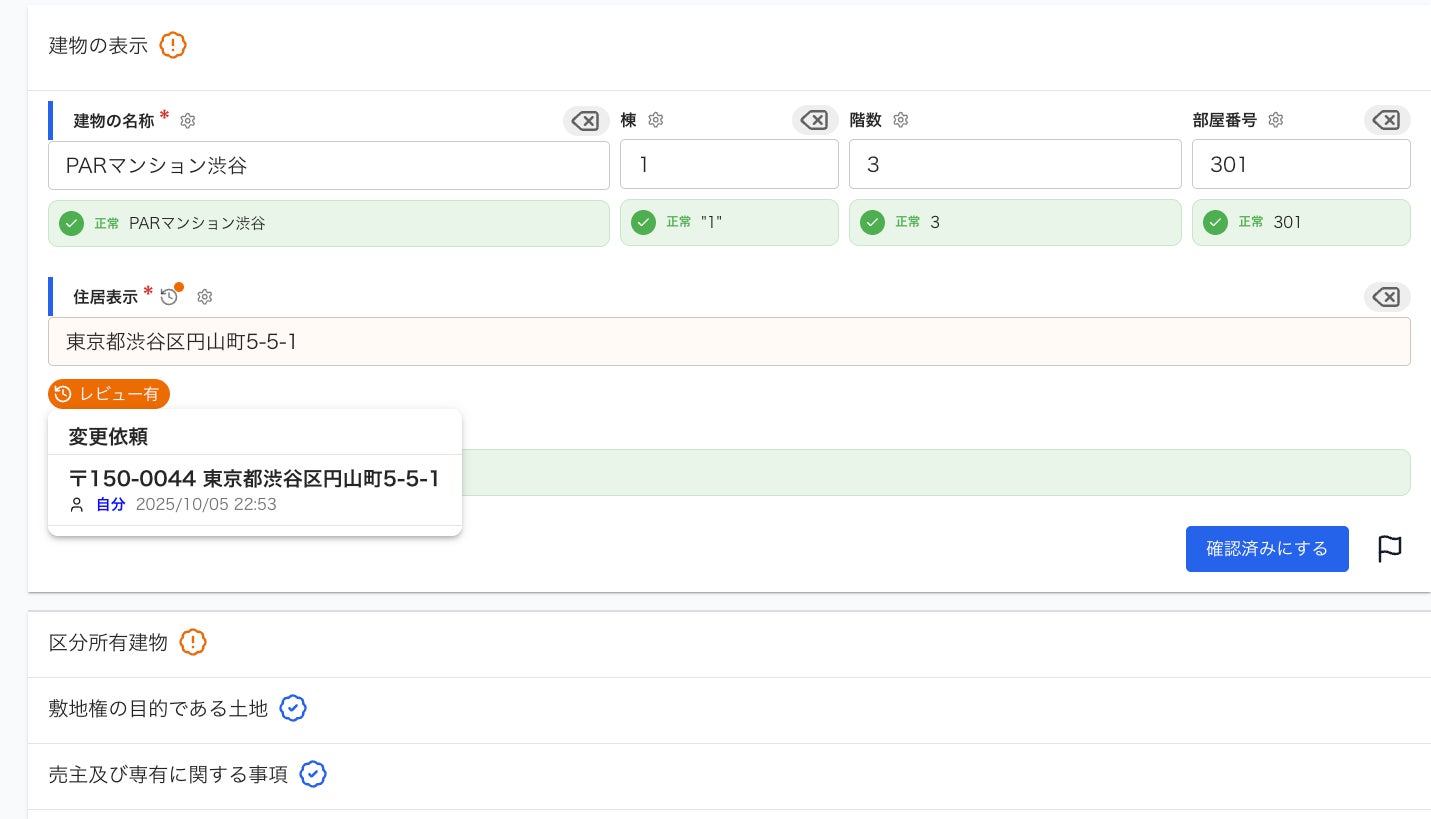Open settings gear next to 棟 label
The image size is (1431, 819).
click(x=656, y=120)
